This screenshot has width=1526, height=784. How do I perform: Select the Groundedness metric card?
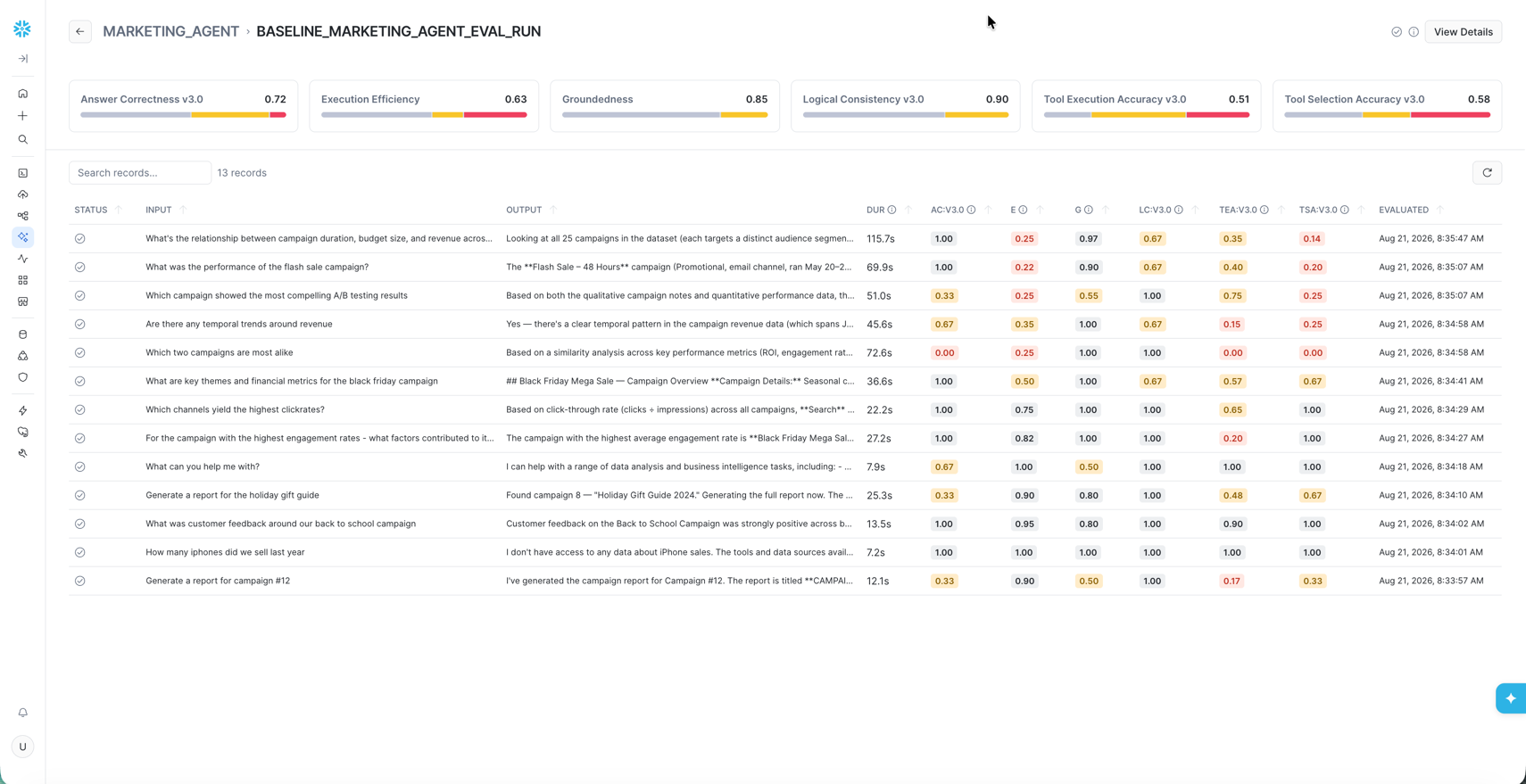point(665,106)
